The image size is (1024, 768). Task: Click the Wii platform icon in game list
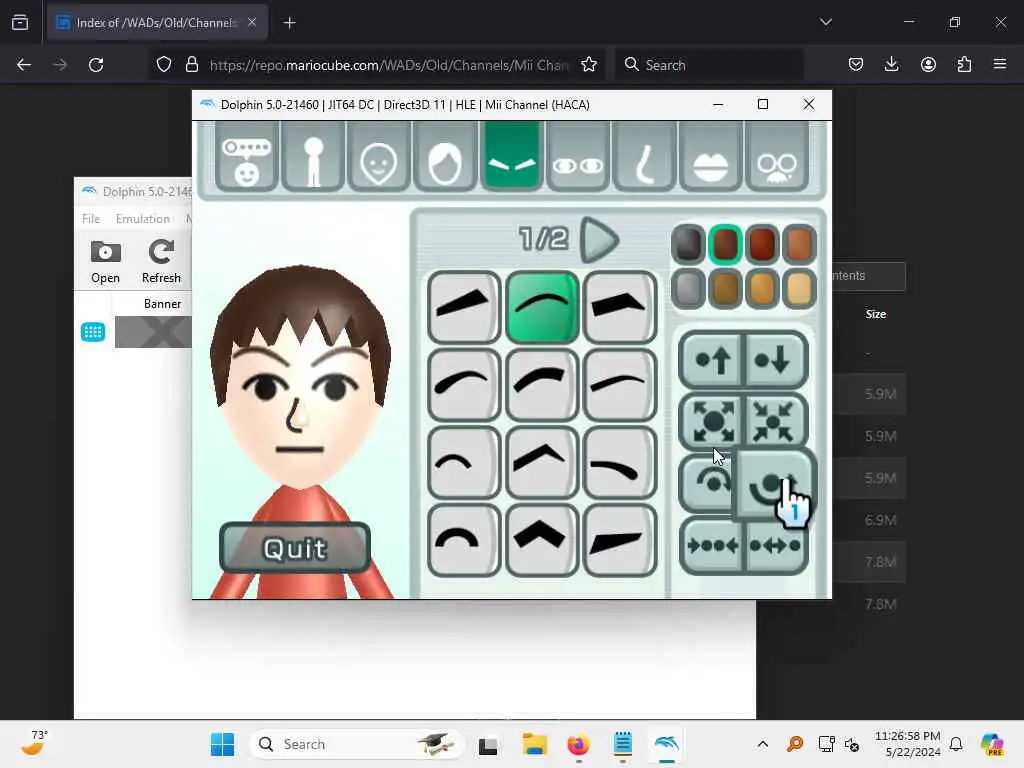93,332
